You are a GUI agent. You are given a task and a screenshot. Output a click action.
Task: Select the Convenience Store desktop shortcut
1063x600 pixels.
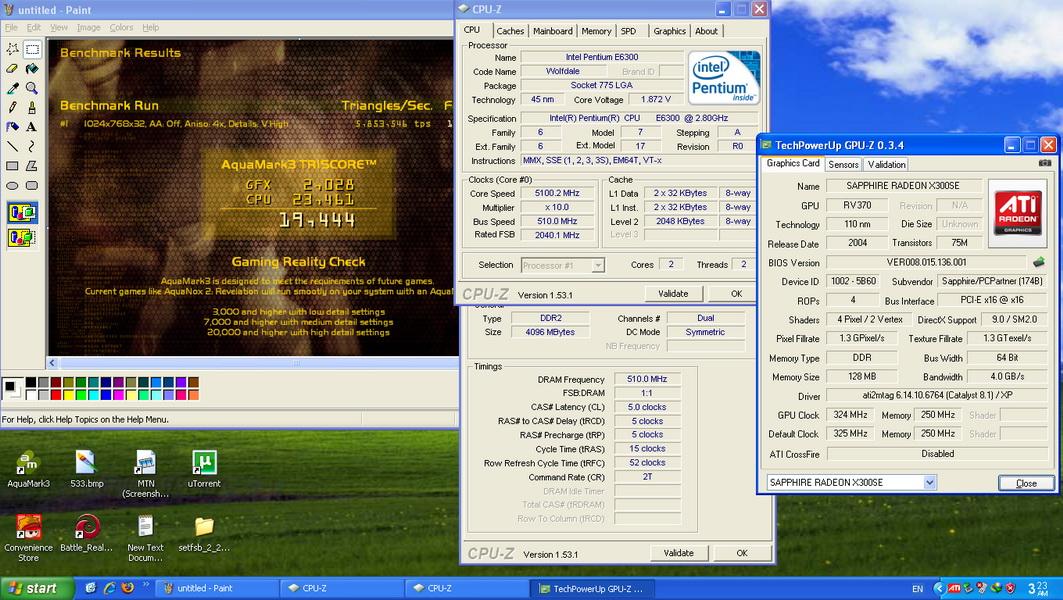click(28, 538)
